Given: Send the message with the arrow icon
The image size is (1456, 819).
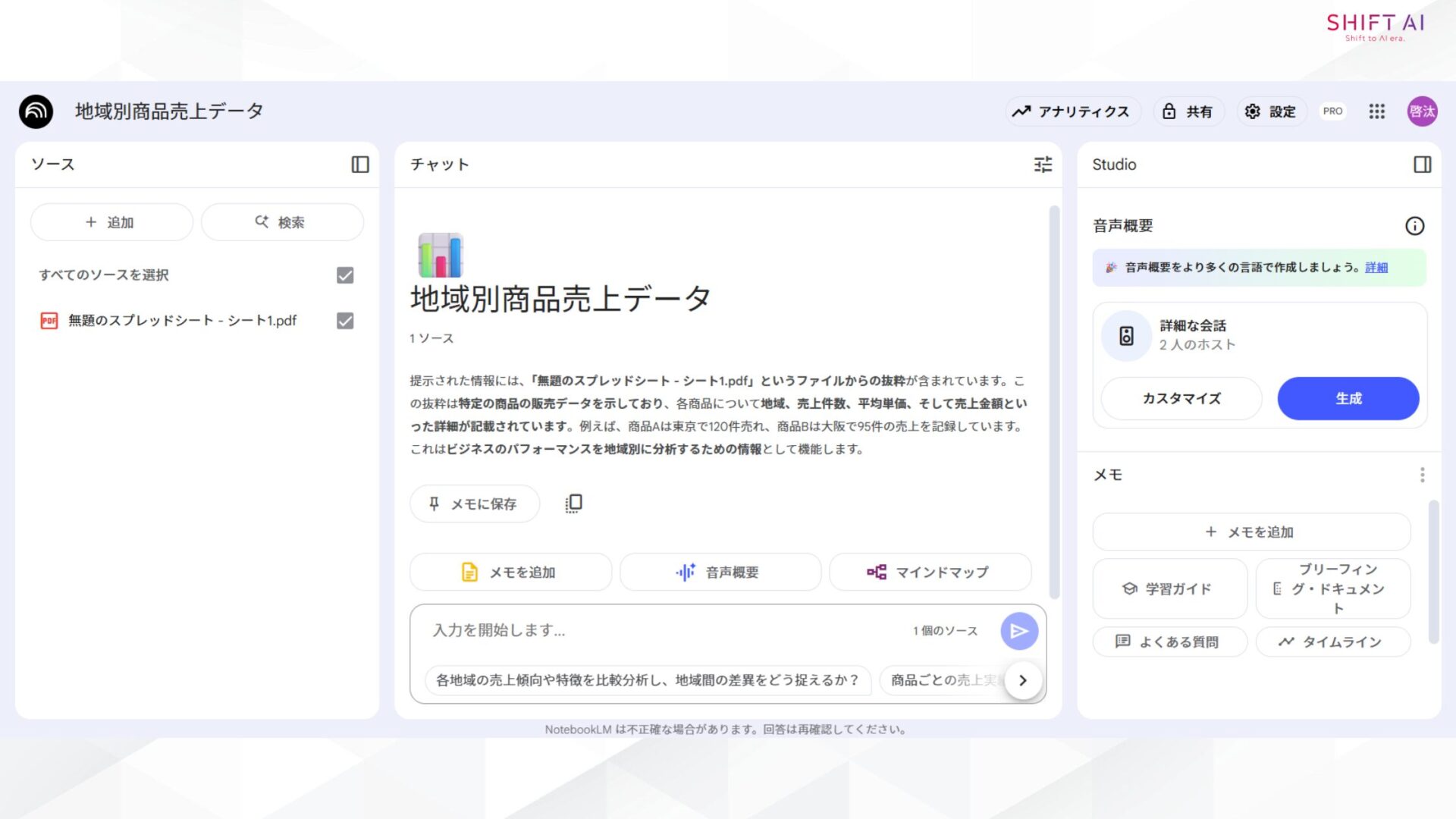Looking at the screenshot, I should pos(1018,630).
